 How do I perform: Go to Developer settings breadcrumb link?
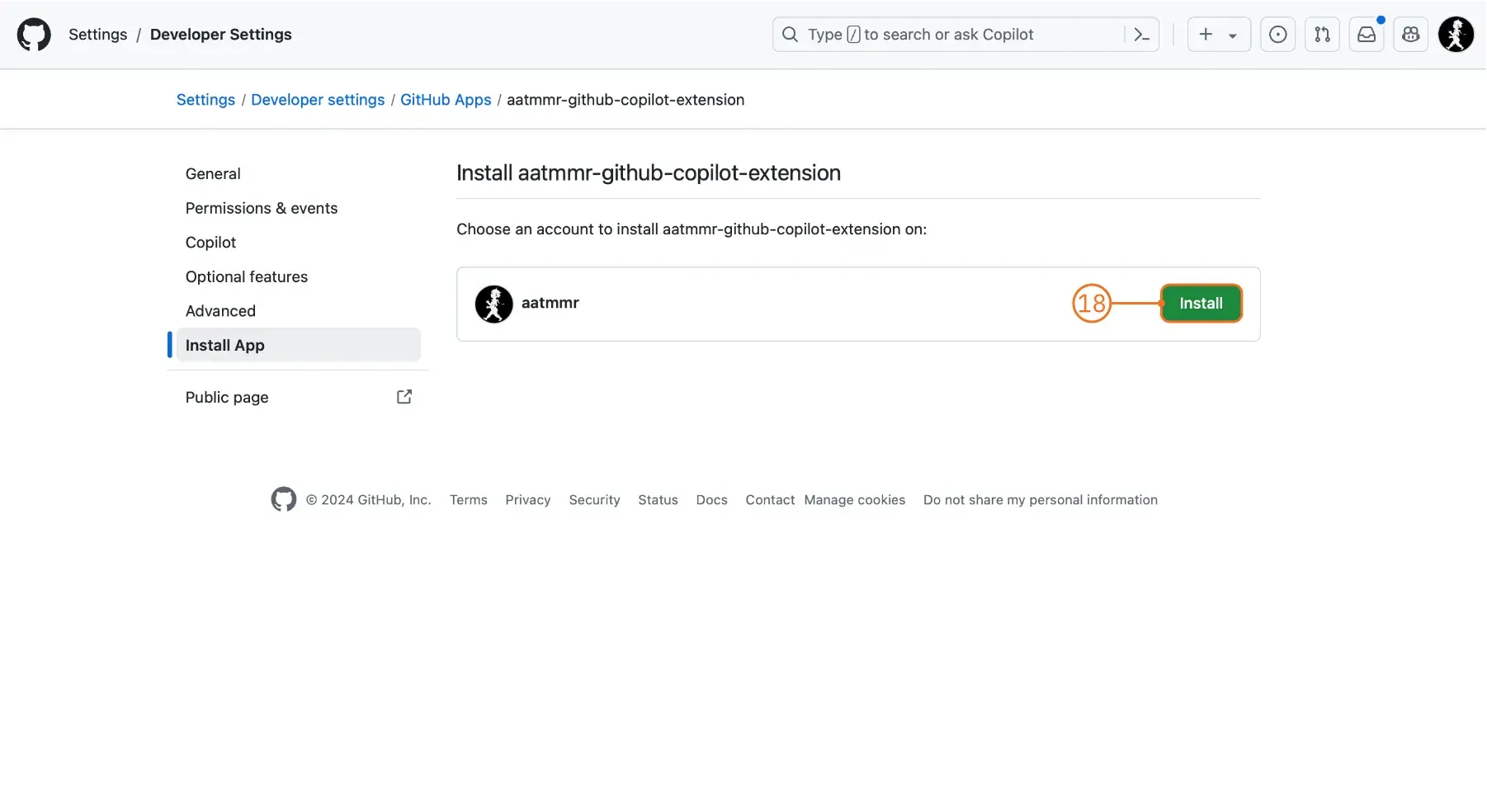pyautogui.click(x=318, y=100)
